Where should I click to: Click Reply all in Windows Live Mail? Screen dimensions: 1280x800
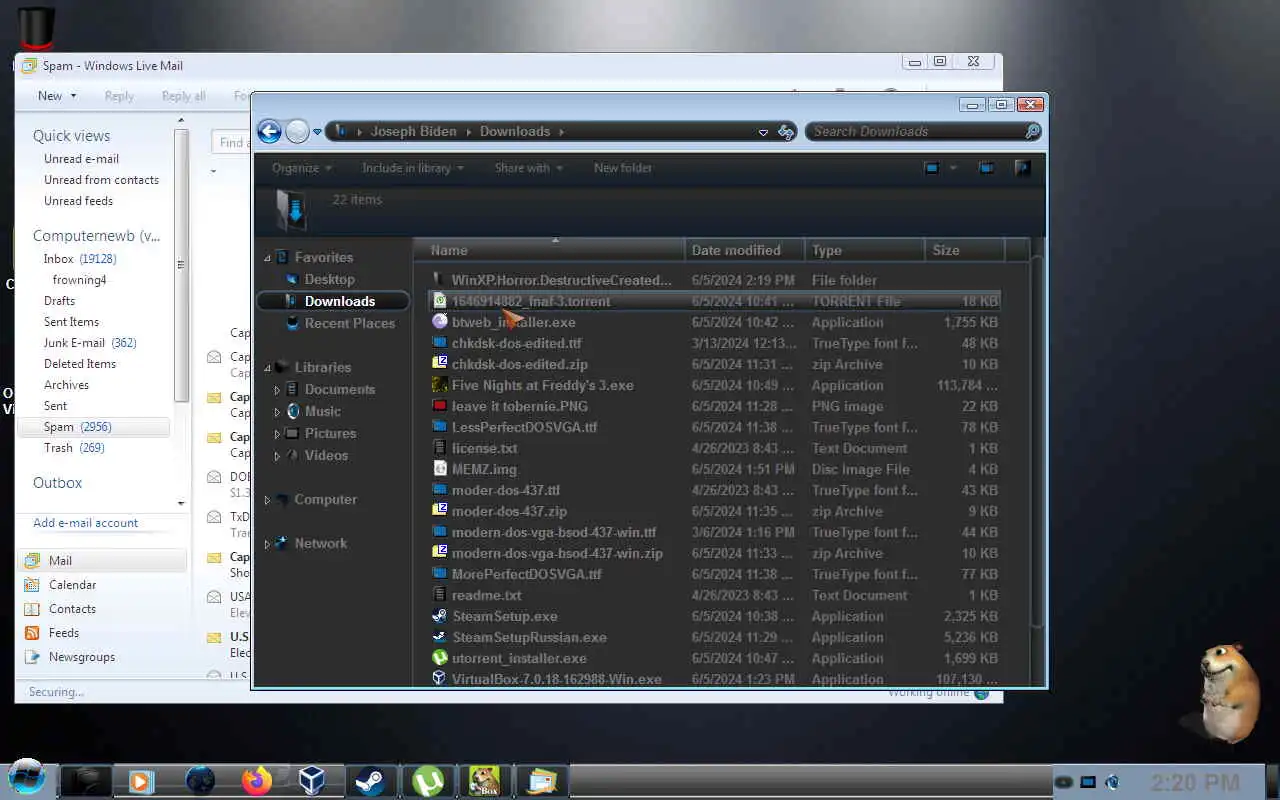tap(183, 96)
